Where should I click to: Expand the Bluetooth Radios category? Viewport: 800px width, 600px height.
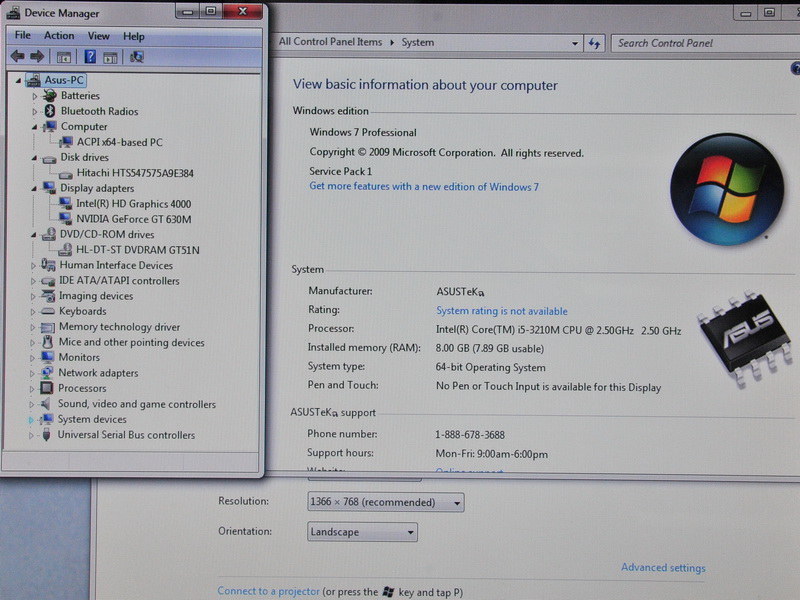(35, 111)
